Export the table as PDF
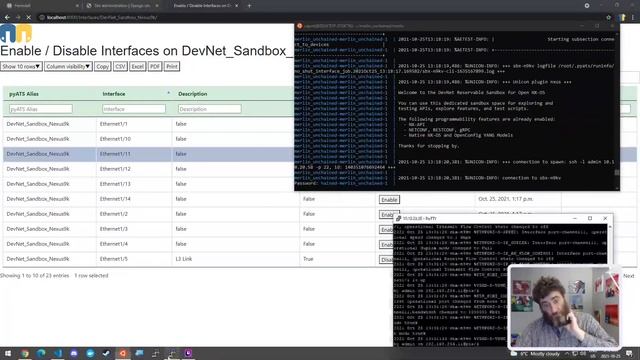This screenshot has height=360, width=640. point(155,67)
